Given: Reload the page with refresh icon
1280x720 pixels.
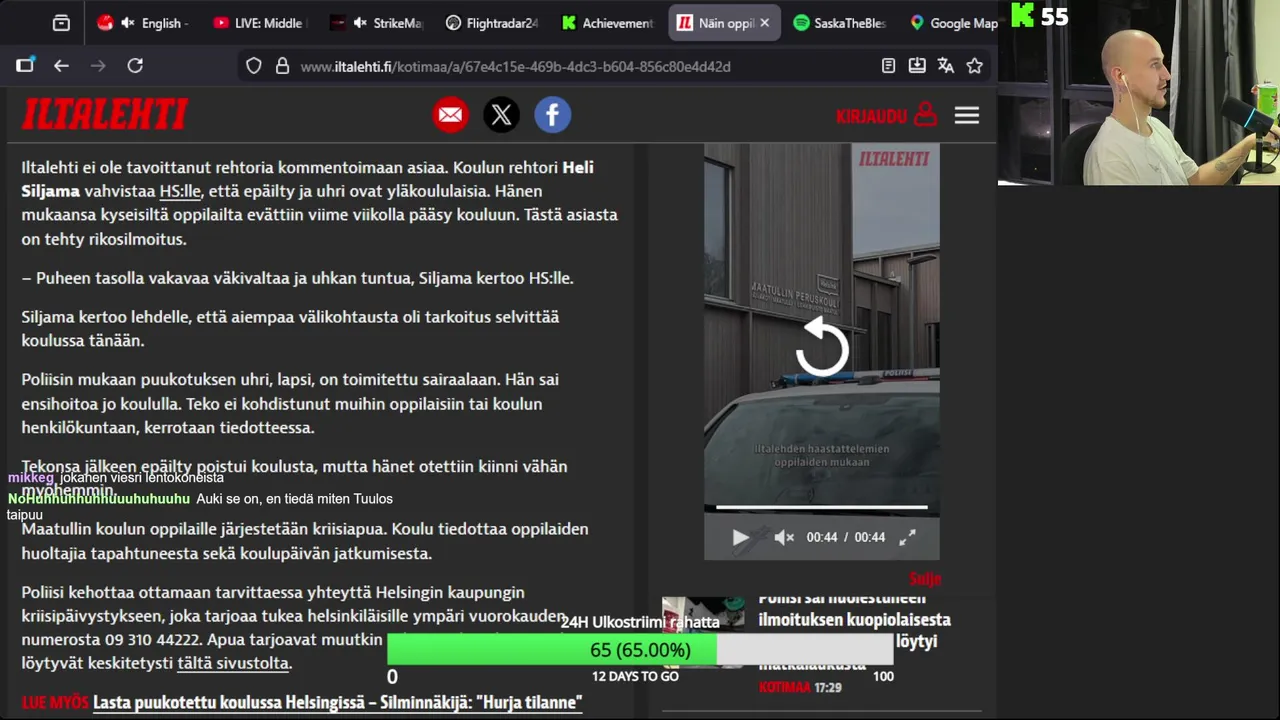Looking at the screenshot, I should (135, 66).
